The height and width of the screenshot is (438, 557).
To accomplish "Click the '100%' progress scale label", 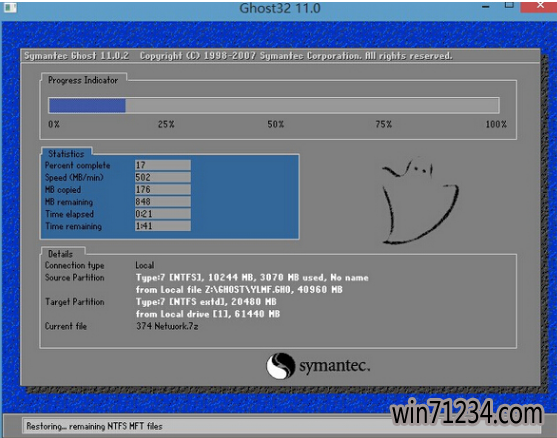I will point(496,124).
